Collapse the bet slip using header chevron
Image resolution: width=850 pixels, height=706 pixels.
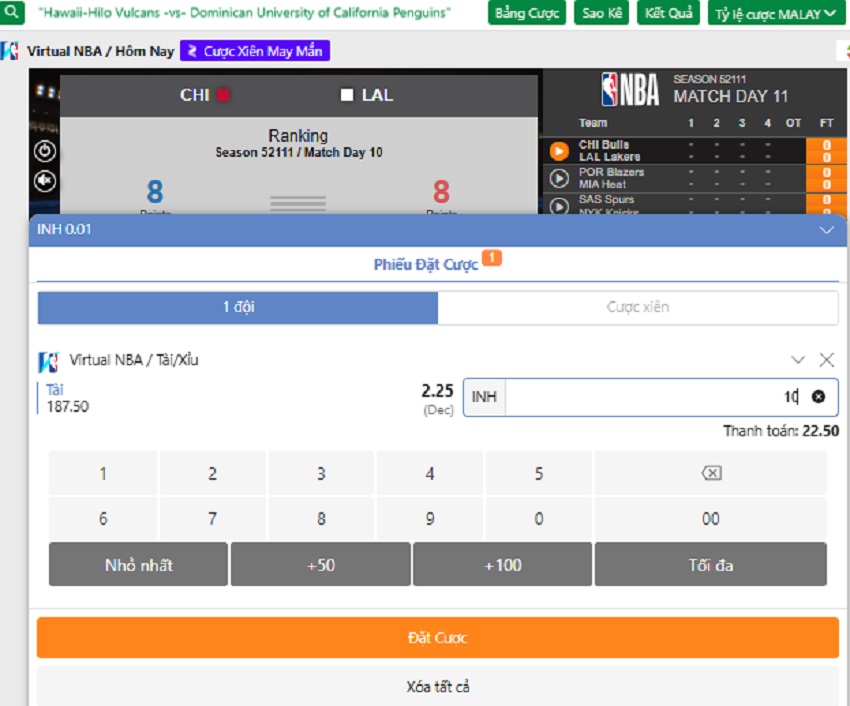pyautogui.click(x=826, y=230)
